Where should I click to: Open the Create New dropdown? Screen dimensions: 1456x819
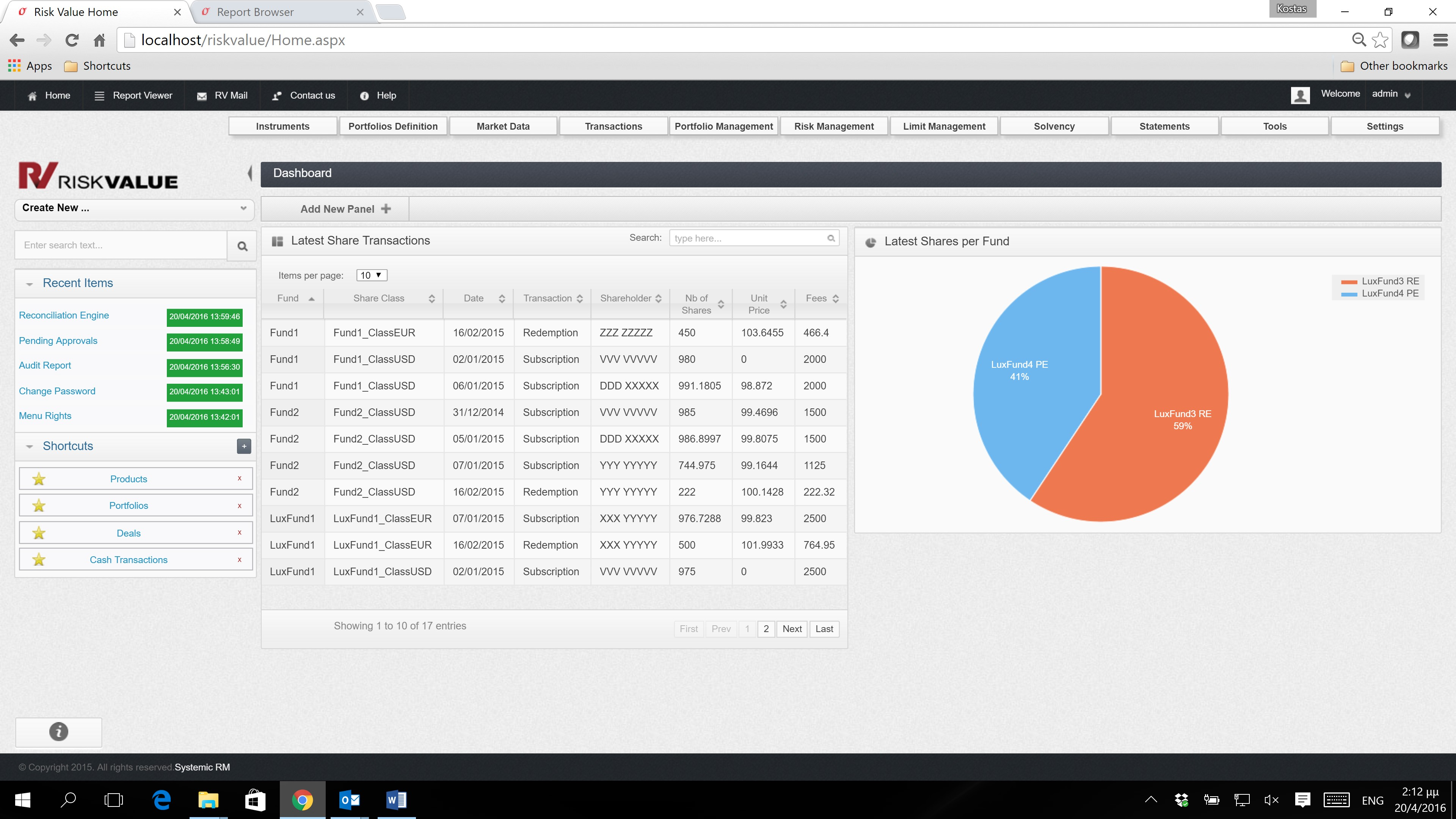tap(135, 209)
